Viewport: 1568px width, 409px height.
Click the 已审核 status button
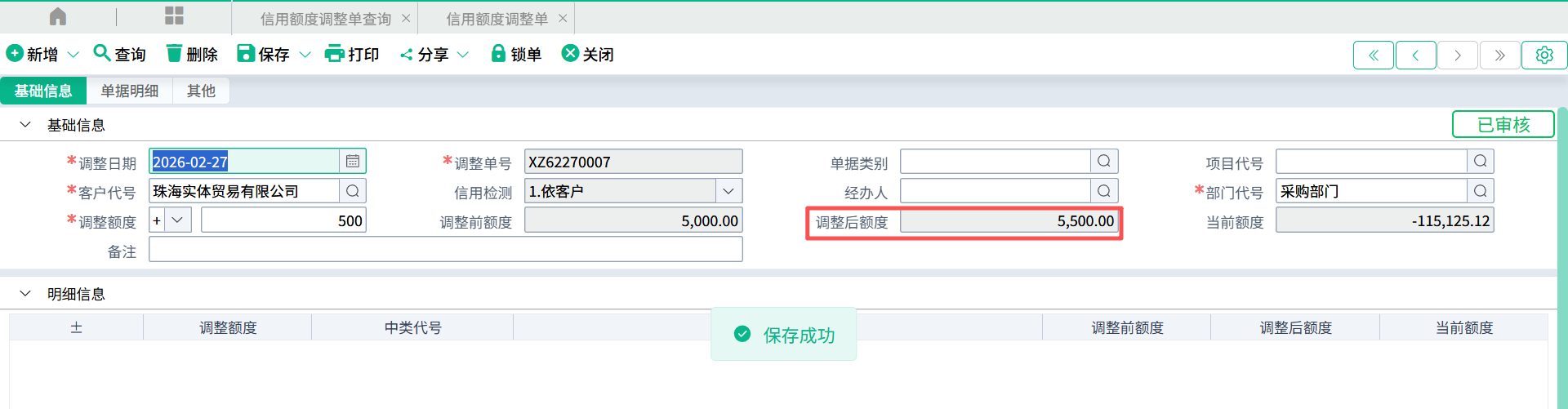tap(1503, 125)
